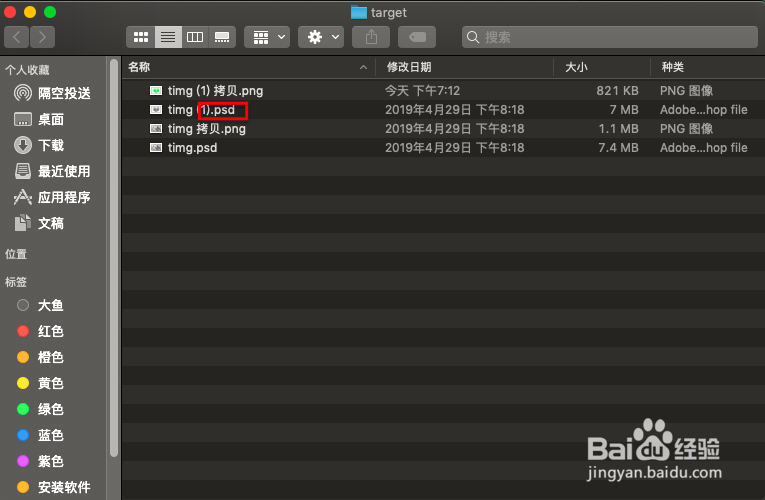The width and height of the screenshot is (765, 500).
Task: Select the 绿色 green tag
Action: pyautogui.click(x=51, y=409)
